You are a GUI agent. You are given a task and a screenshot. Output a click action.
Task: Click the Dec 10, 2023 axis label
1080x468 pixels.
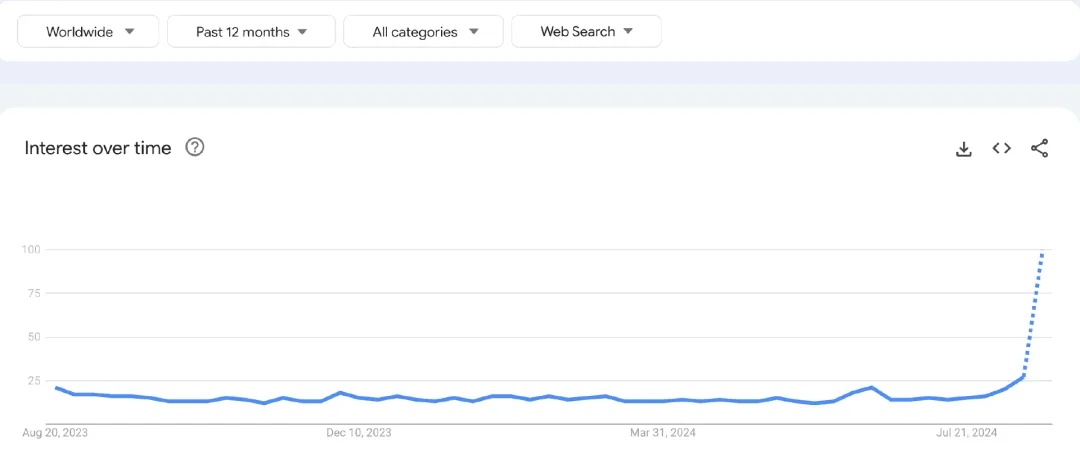[x=359, y=433]
